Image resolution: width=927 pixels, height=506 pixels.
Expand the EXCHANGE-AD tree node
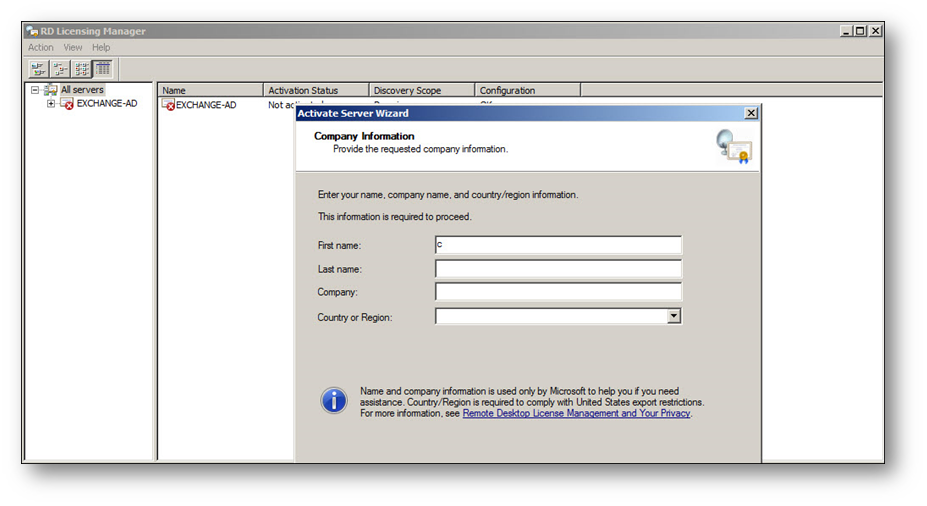click(51, 104)
